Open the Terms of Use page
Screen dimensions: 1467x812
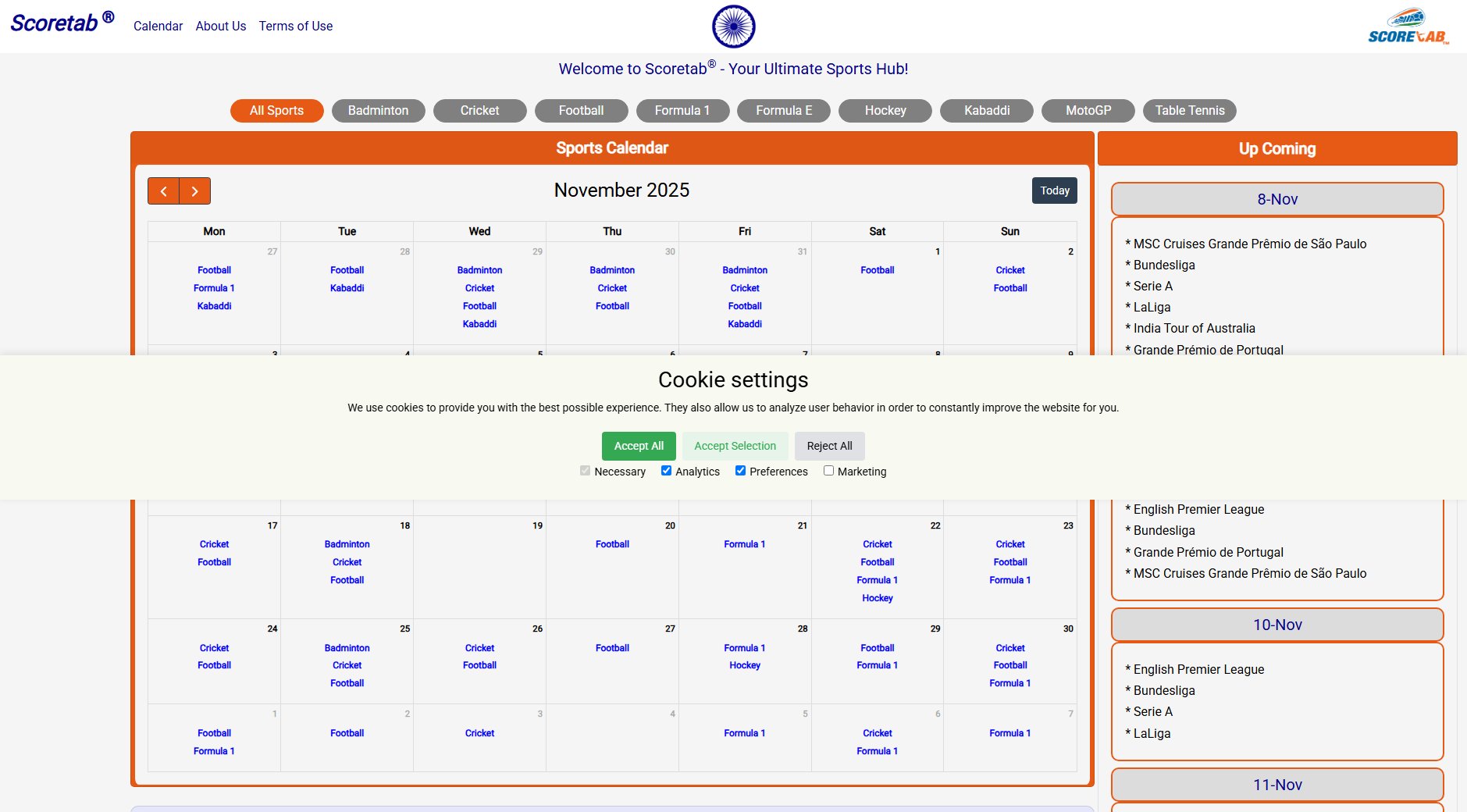(295, 26)
